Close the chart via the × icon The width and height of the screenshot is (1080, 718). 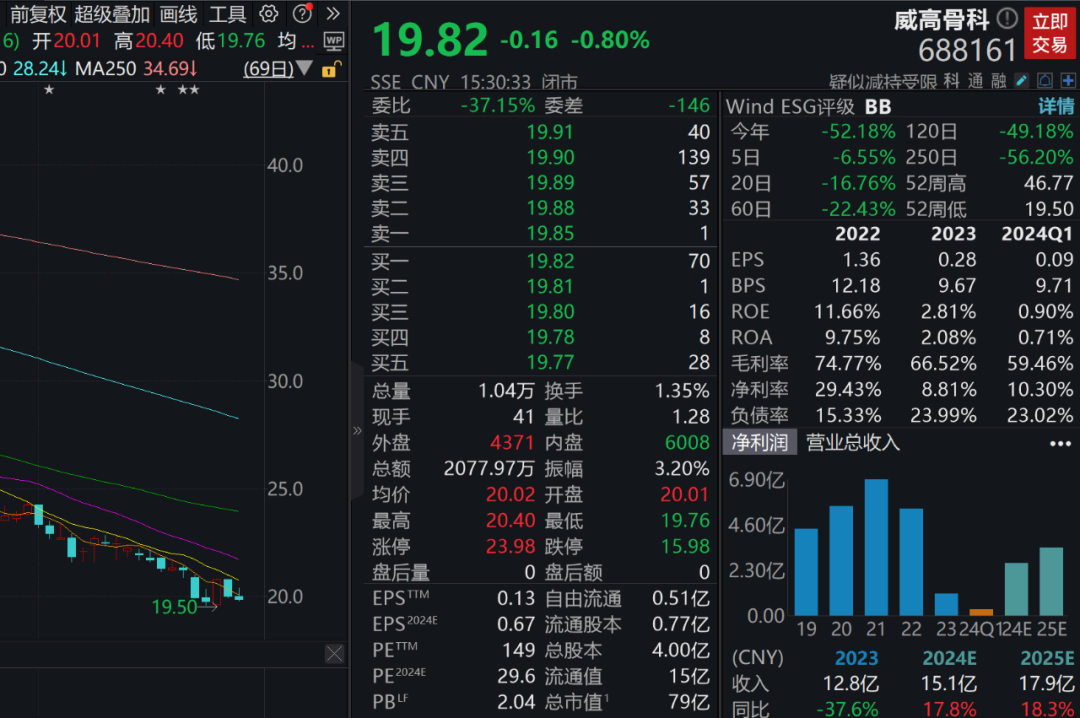[x=334, y=654]
